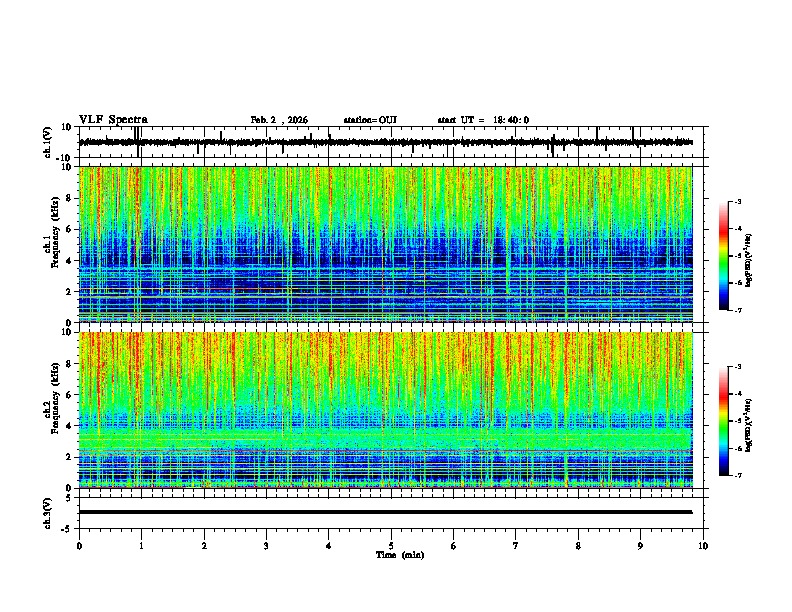Click the ch.1 spectrogram color scale bar
Viewport: 792px width, 612px height.
coord(723,256)
